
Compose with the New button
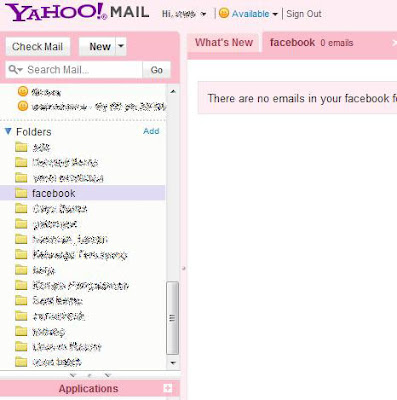point(97,47)
